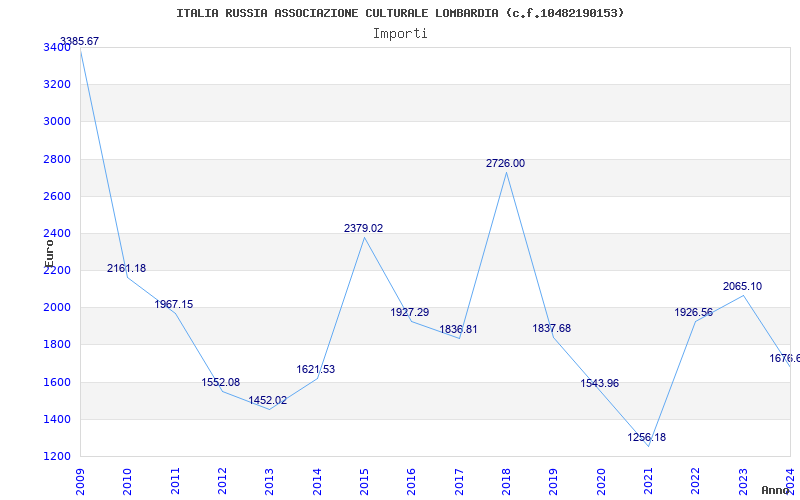The image size is (800, 500).
Task: Click the 2161.18 data label
Action: click(127, 268)
